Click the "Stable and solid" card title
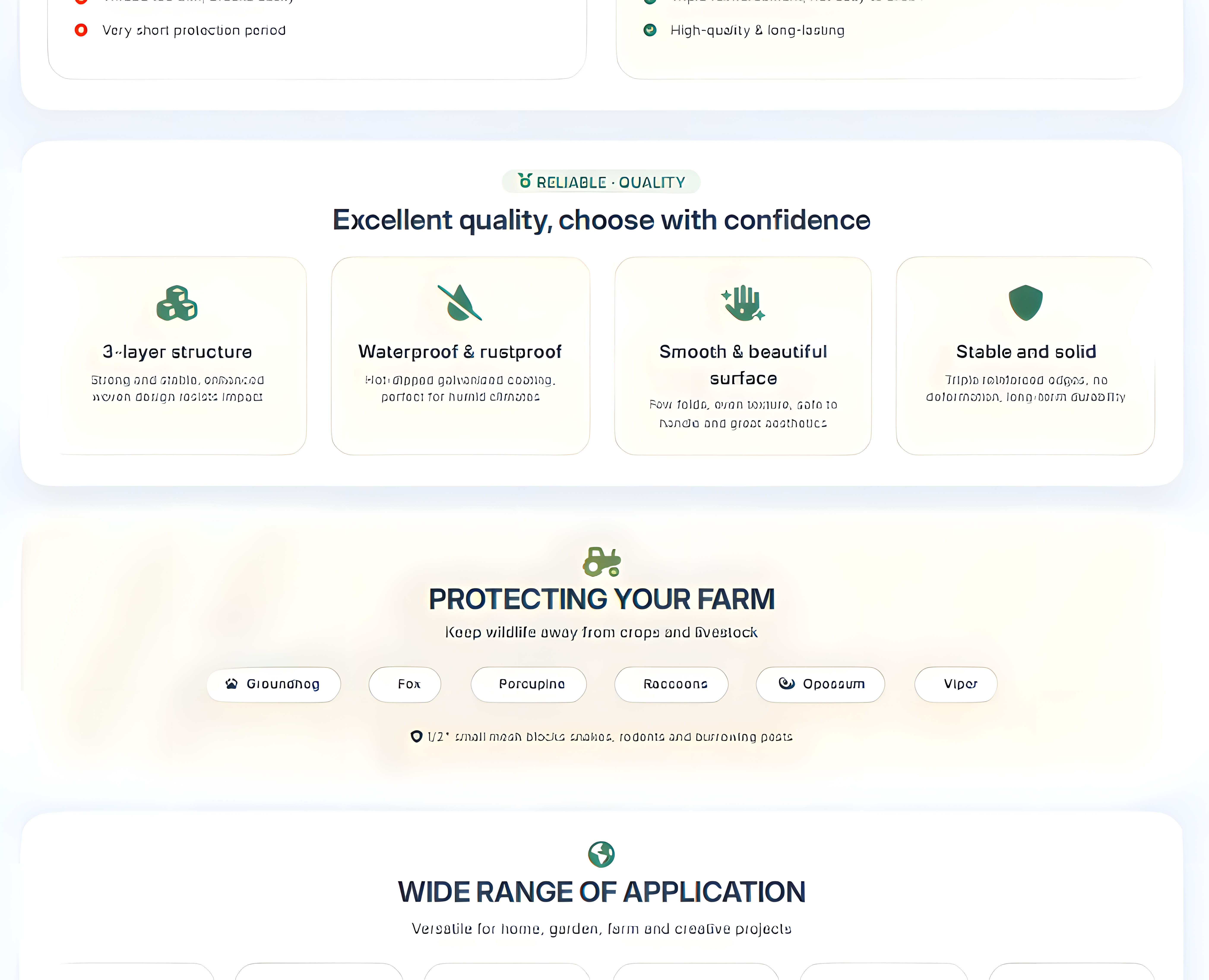The height and width of the screenshot is (980, 1209). point(1026,352)
